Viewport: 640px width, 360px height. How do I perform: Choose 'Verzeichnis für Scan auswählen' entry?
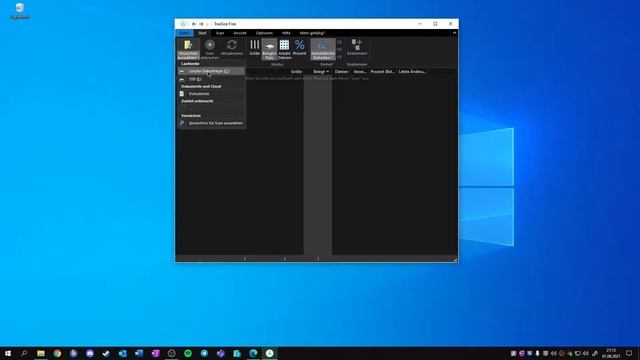[x=211, y=123]
